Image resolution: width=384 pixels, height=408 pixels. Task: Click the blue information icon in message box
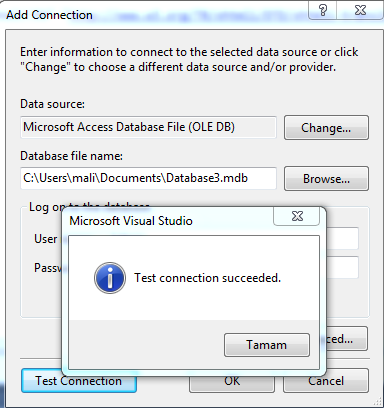coord(110,278)
